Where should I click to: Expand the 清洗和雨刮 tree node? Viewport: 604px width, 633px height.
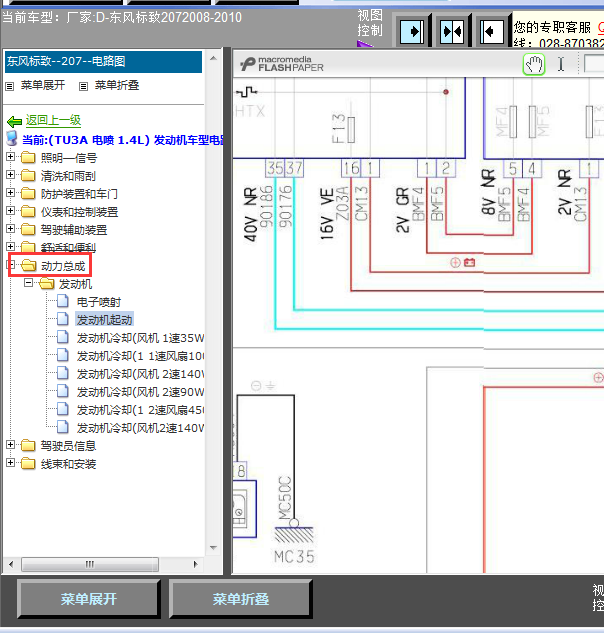(x=10, y=175)
